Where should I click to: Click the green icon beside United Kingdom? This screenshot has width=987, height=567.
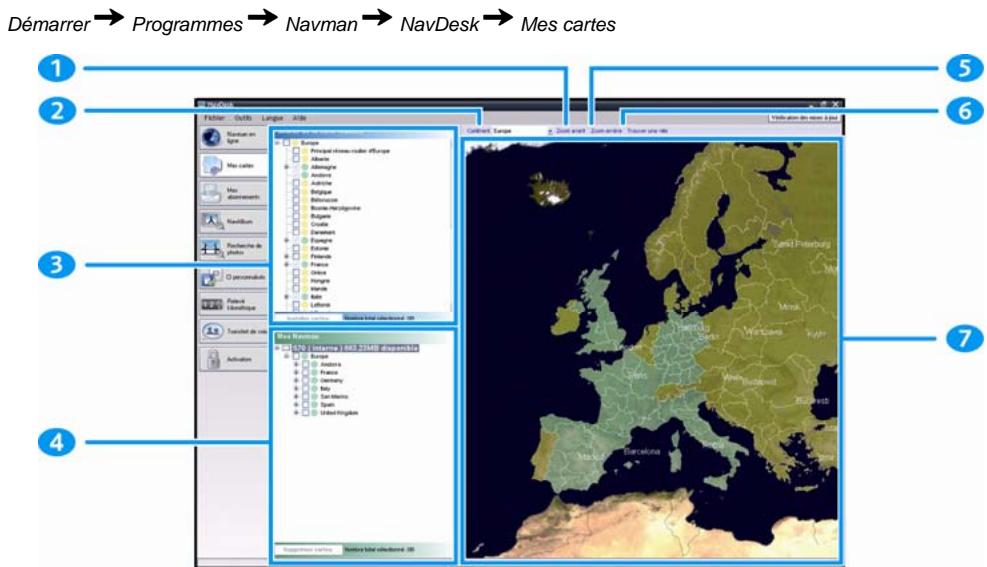[x=315, y=413]
